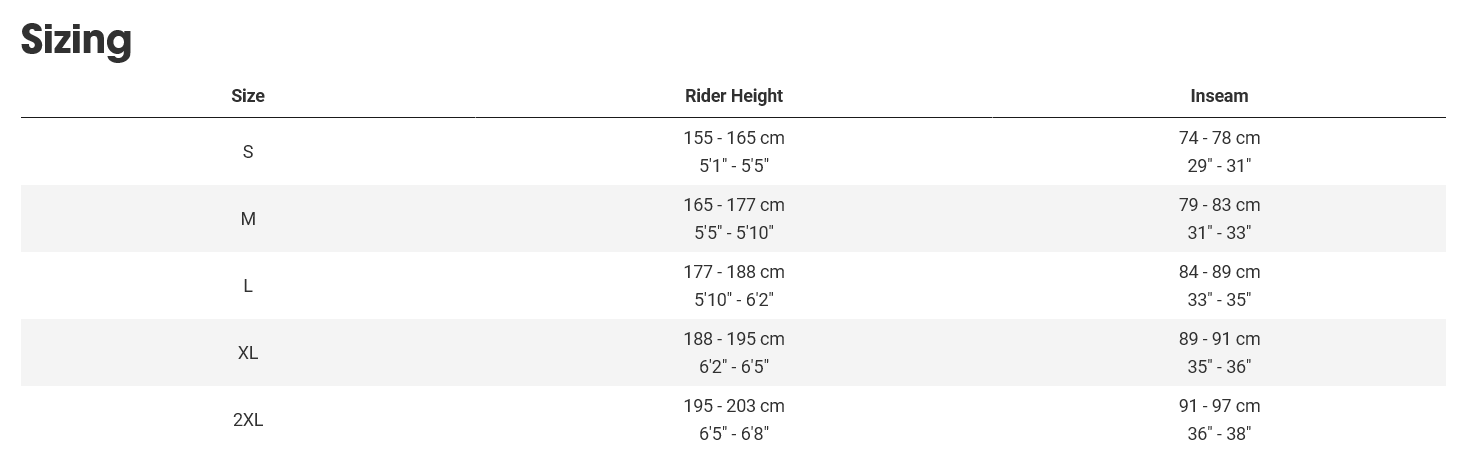Viewport: 1468px width, 475px height.
Task: Select the S size cell
Action: tap(248, 152)
